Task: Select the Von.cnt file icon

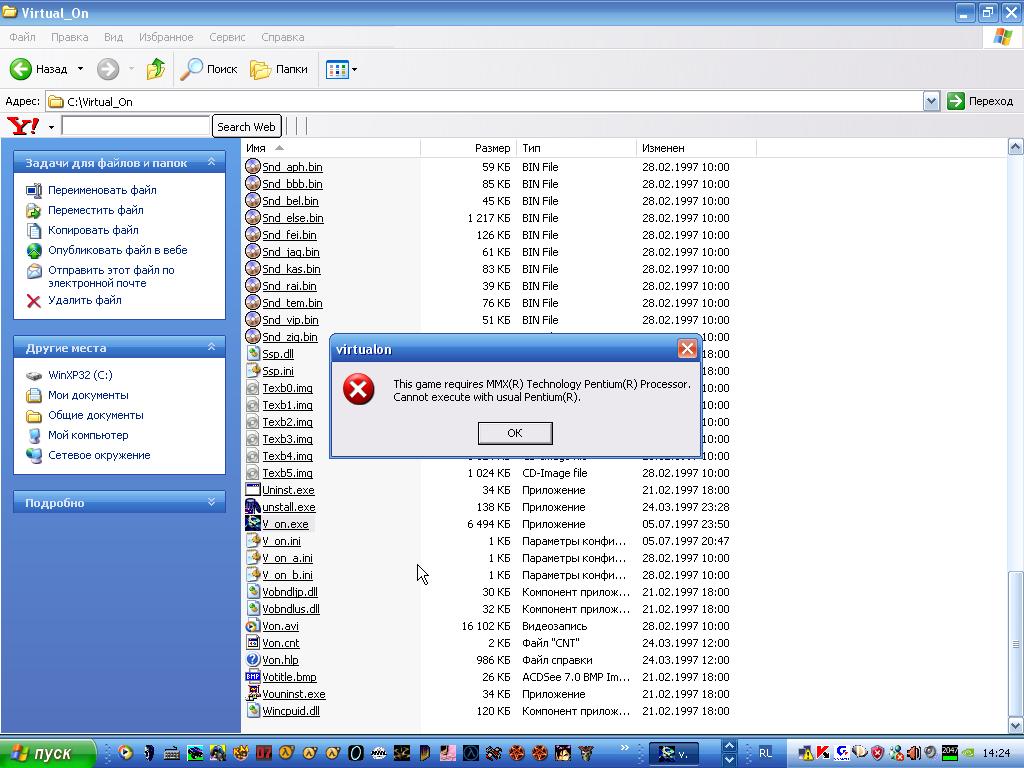Action: click(253, 643)
